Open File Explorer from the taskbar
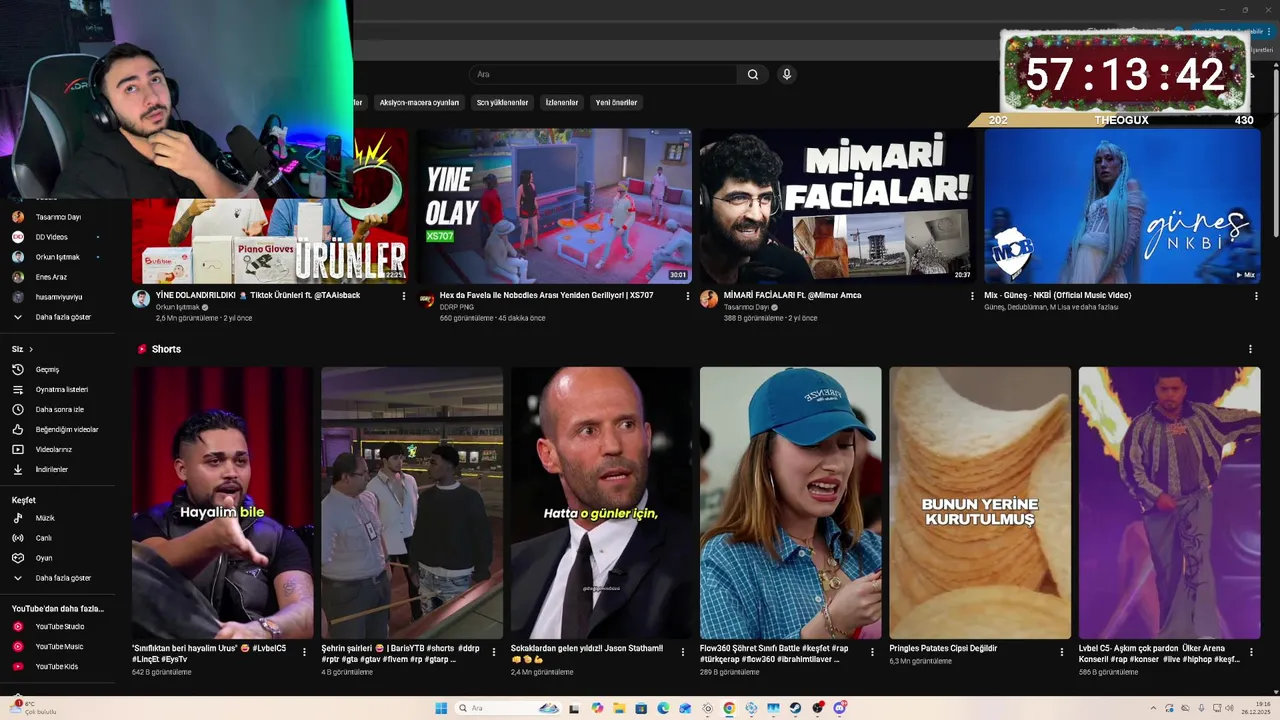Viewport: 1280px width, 720px height. coord(619,708)
